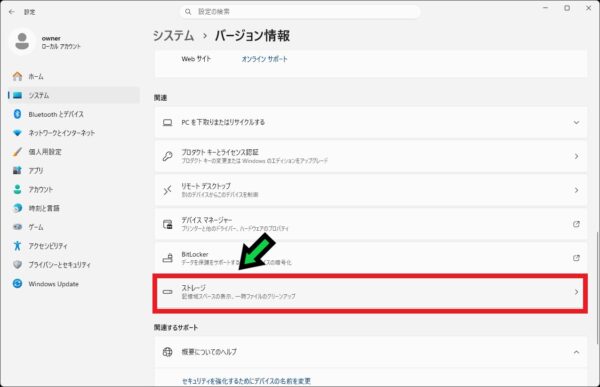Click the gaming controller icon

tap(17, 227)
